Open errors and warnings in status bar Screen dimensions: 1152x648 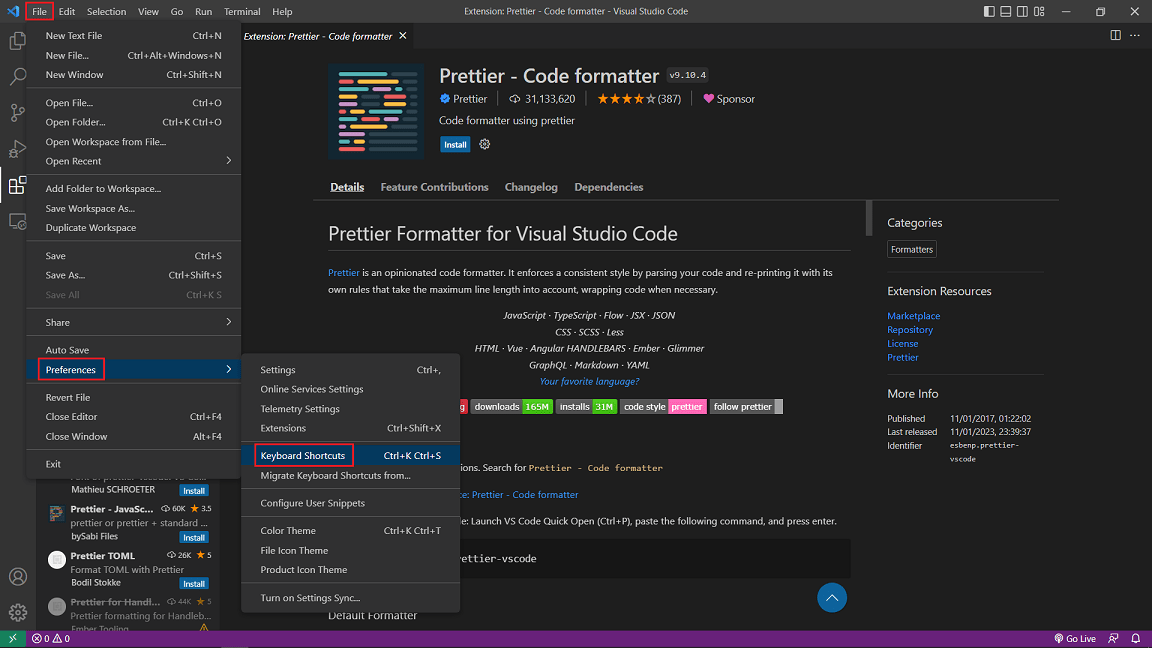(x=51, y=638)
